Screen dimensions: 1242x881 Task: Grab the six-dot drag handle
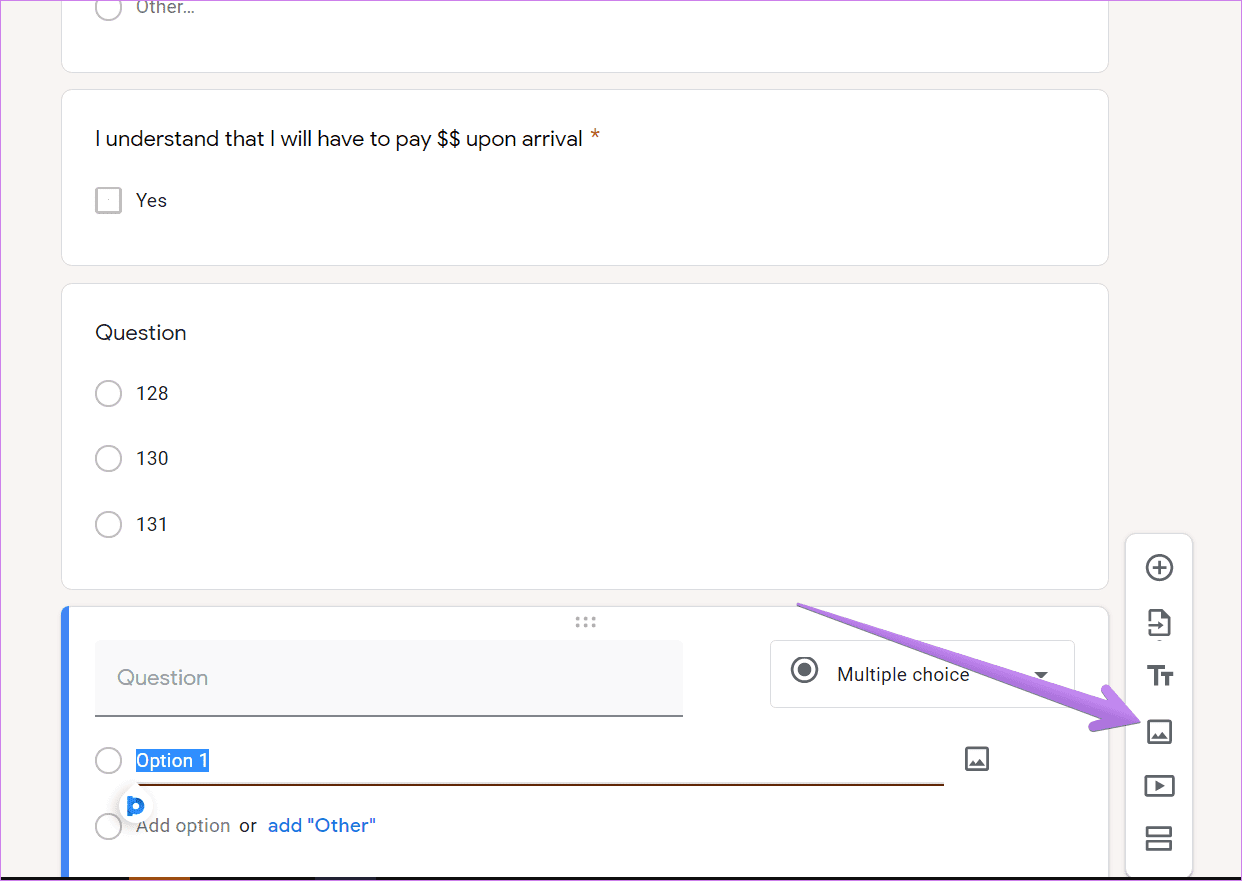[586, 622]
